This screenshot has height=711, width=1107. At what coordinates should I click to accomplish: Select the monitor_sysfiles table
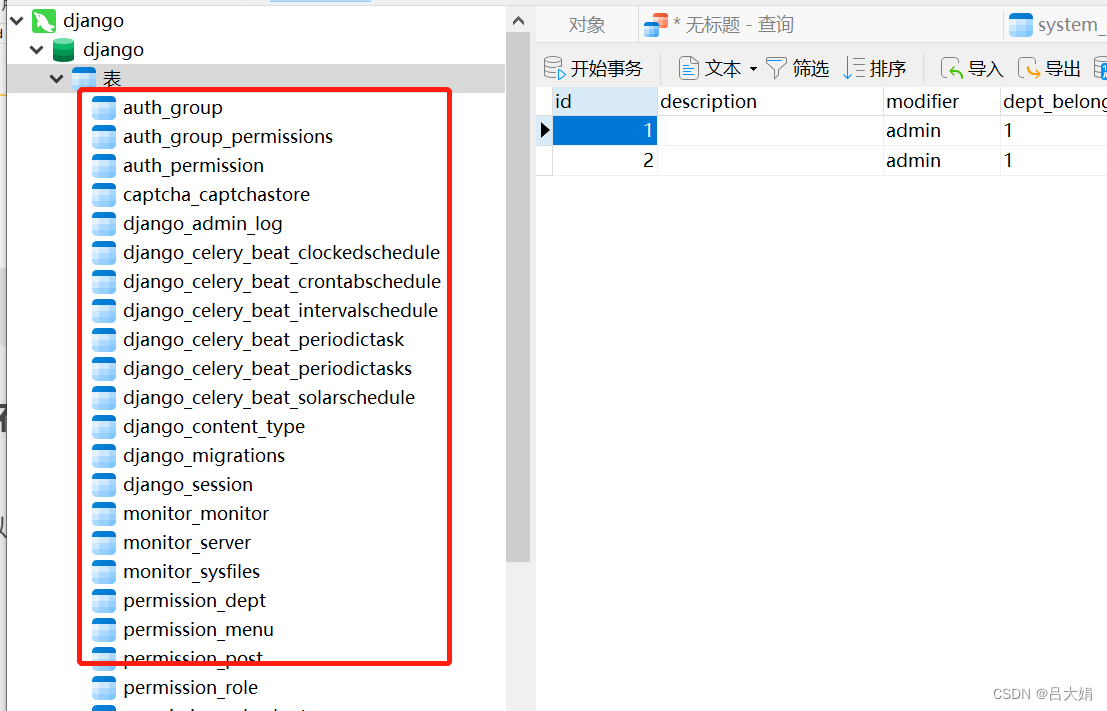pos(191,572)
